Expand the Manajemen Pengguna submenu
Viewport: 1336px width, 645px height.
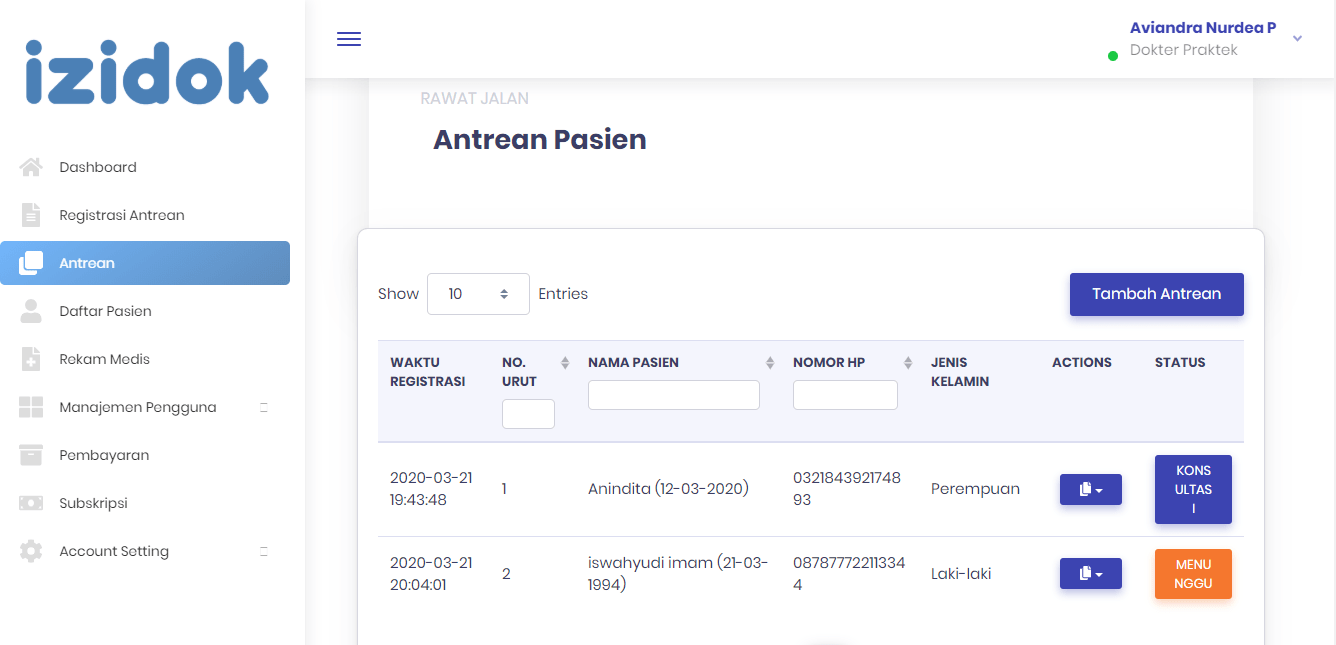coord(264,407)
